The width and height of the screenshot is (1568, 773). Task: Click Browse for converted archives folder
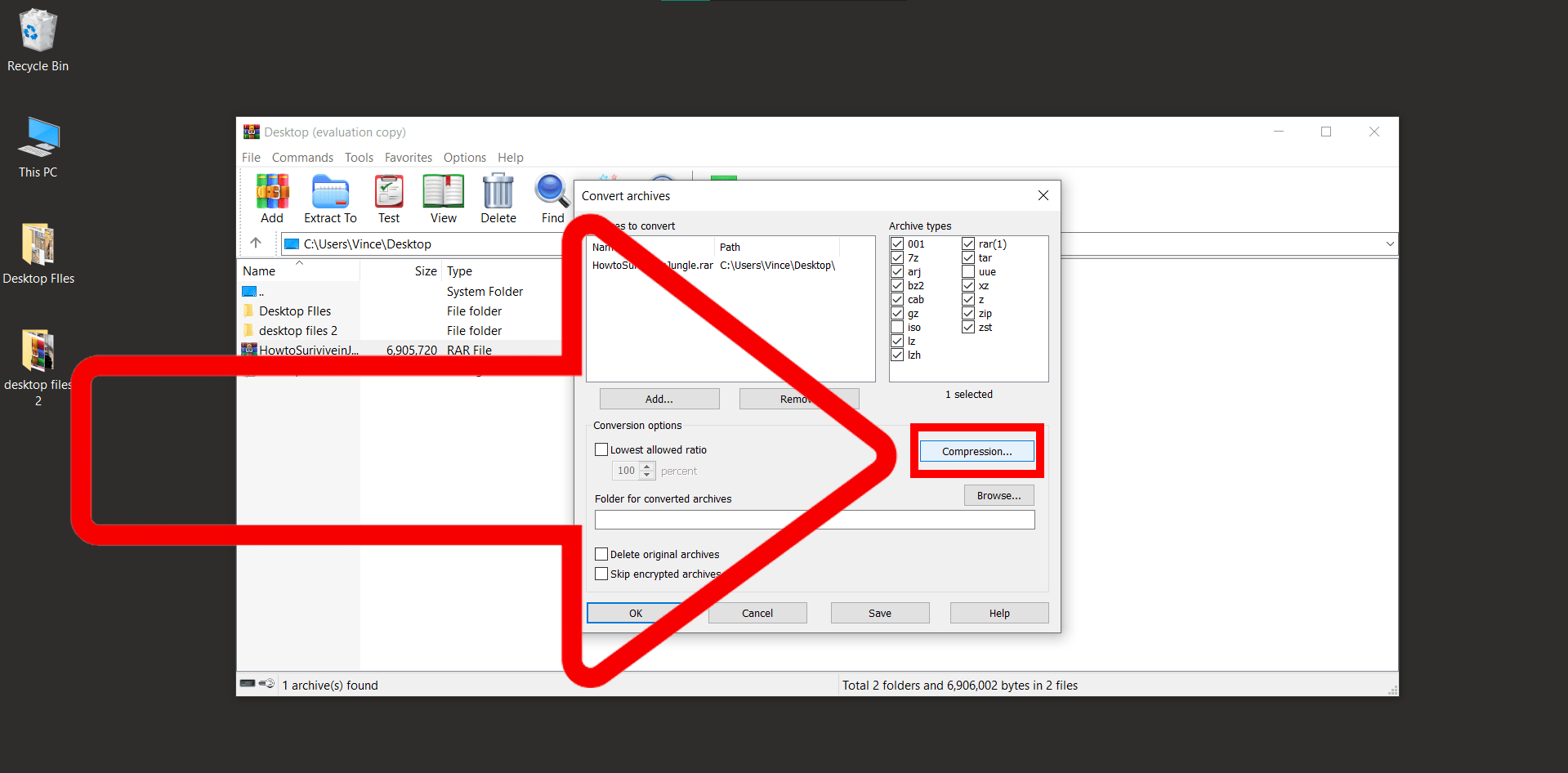pyautogui.click(x=998, y=494)
